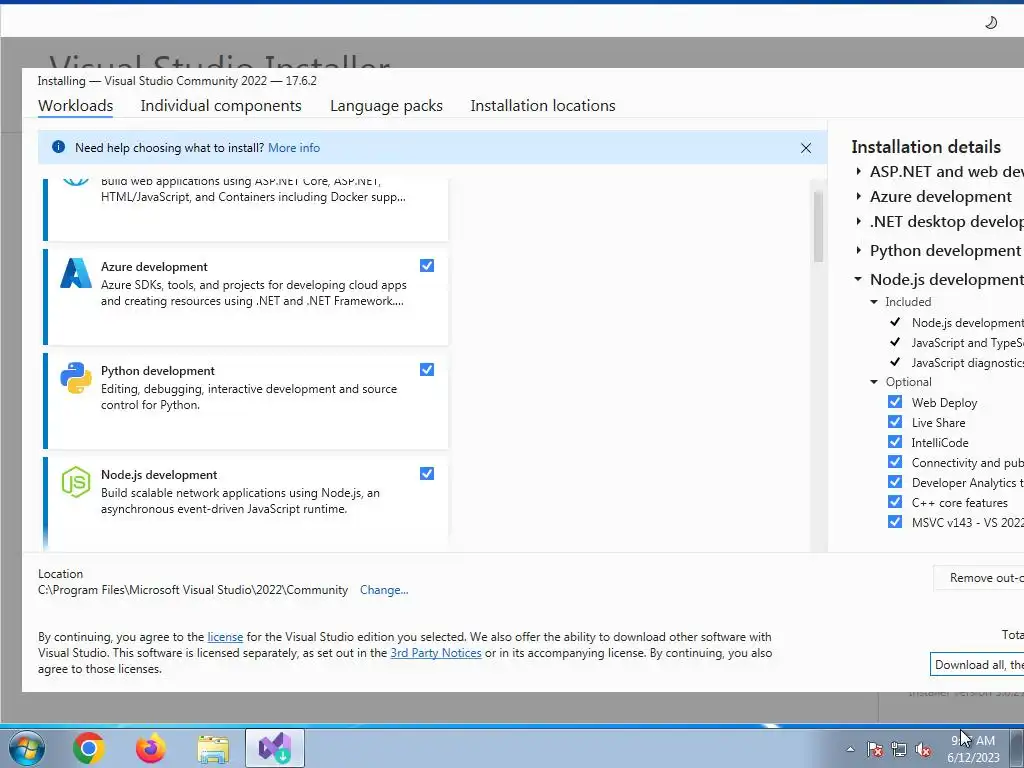Click the Azure development workload icon
This screenshot has height=768, width=1024.
point(76,274)
